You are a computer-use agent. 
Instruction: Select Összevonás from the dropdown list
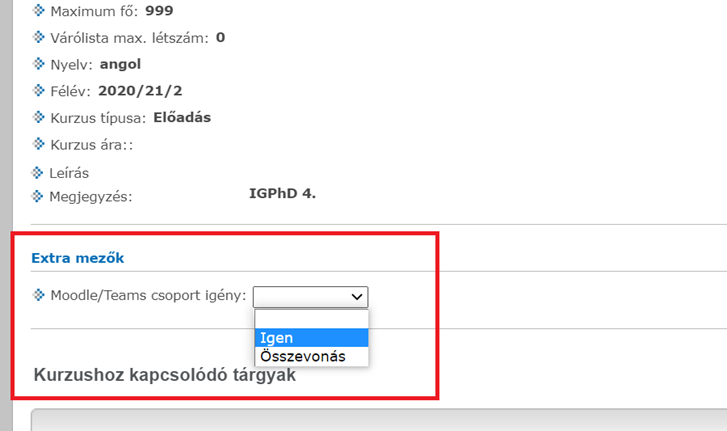[x=312, y=356]
